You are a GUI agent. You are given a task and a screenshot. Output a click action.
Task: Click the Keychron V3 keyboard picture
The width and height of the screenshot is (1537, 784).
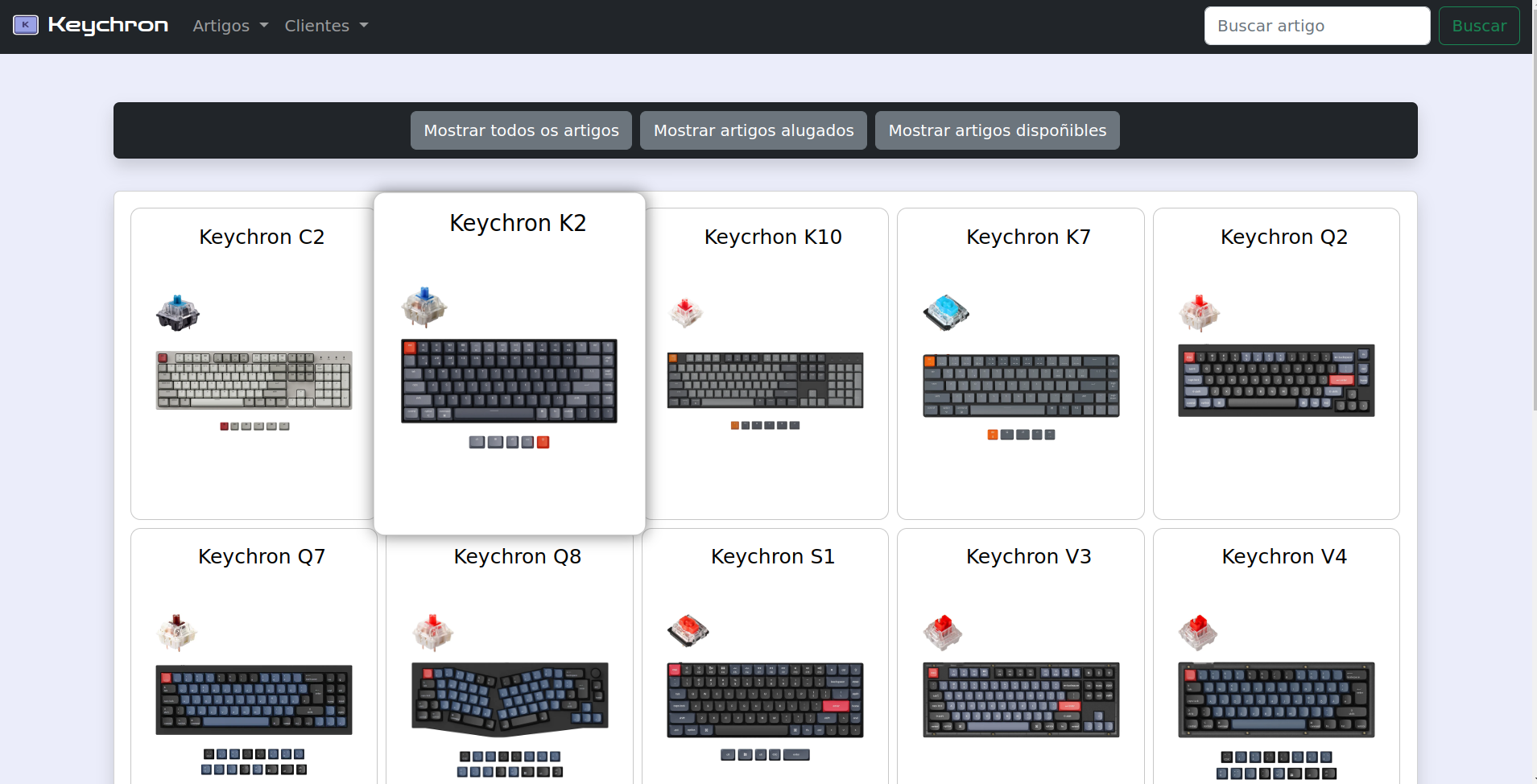(x=1020, y=699)
